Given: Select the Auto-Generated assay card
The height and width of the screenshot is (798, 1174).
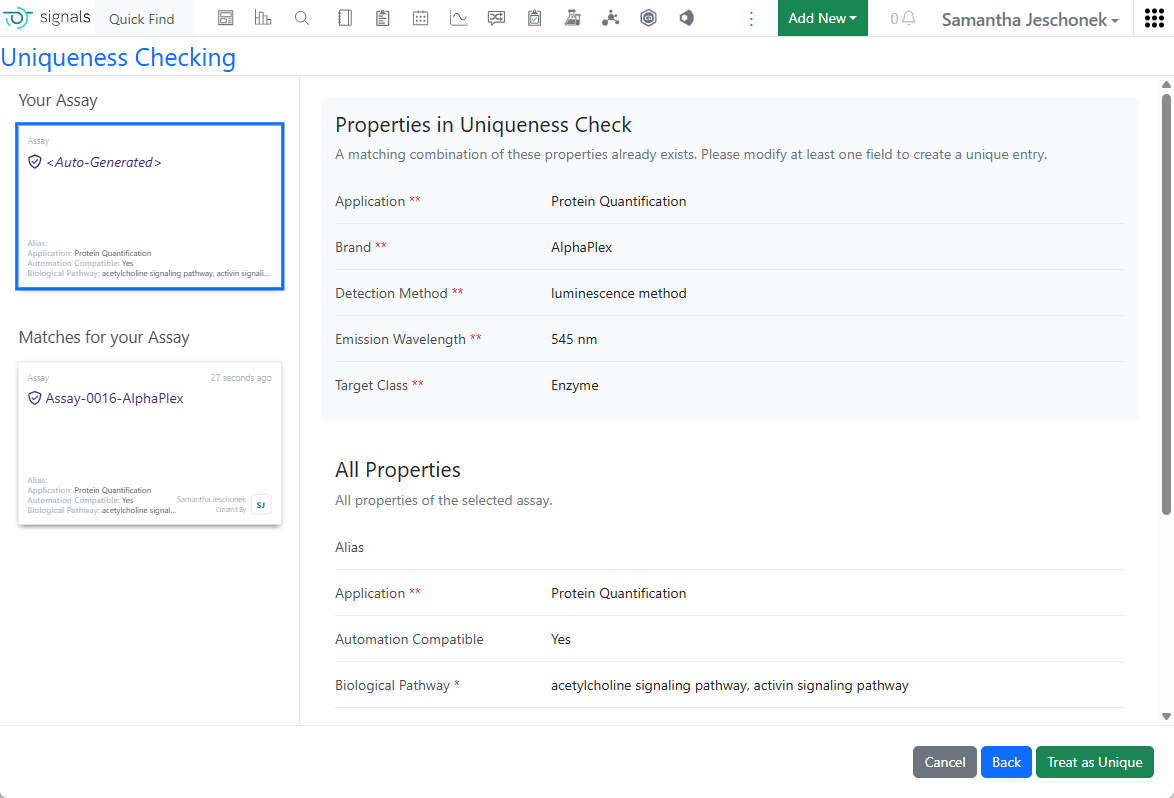Looking at the screenshot, I should pyautogui.click(x=150, y=206).
